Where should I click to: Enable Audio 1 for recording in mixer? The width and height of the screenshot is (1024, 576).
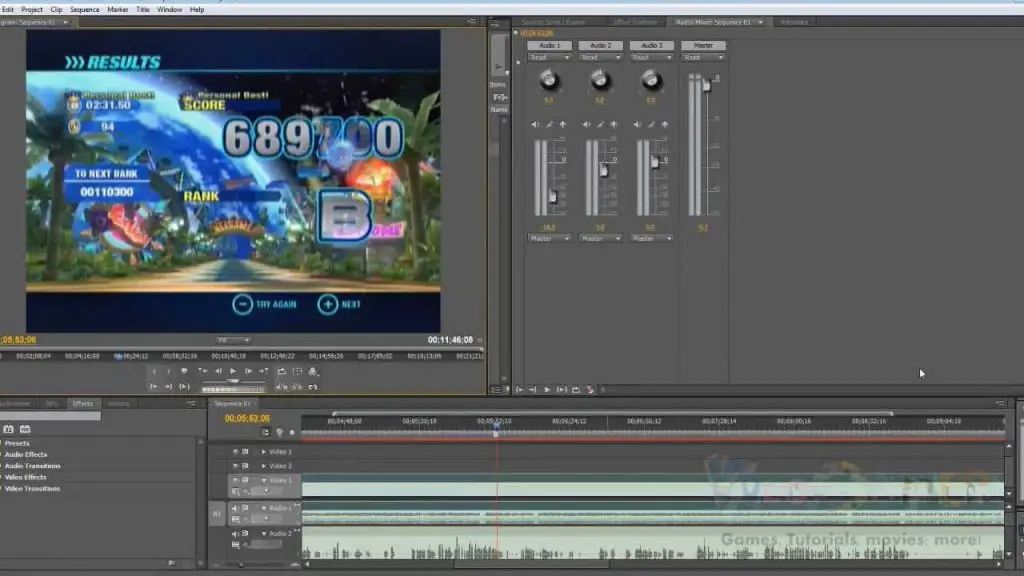563,124
